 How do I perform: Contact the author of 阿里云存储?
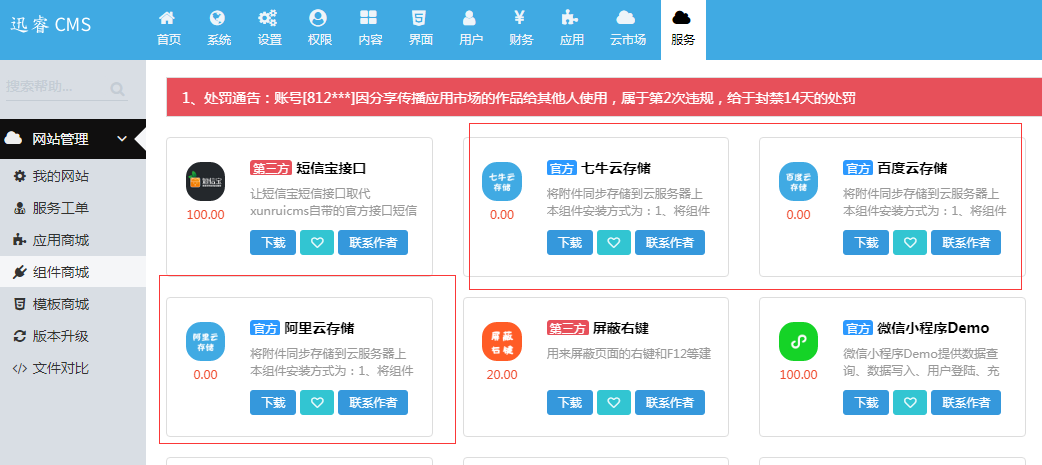pyautogui.click(x=373, y=403)
